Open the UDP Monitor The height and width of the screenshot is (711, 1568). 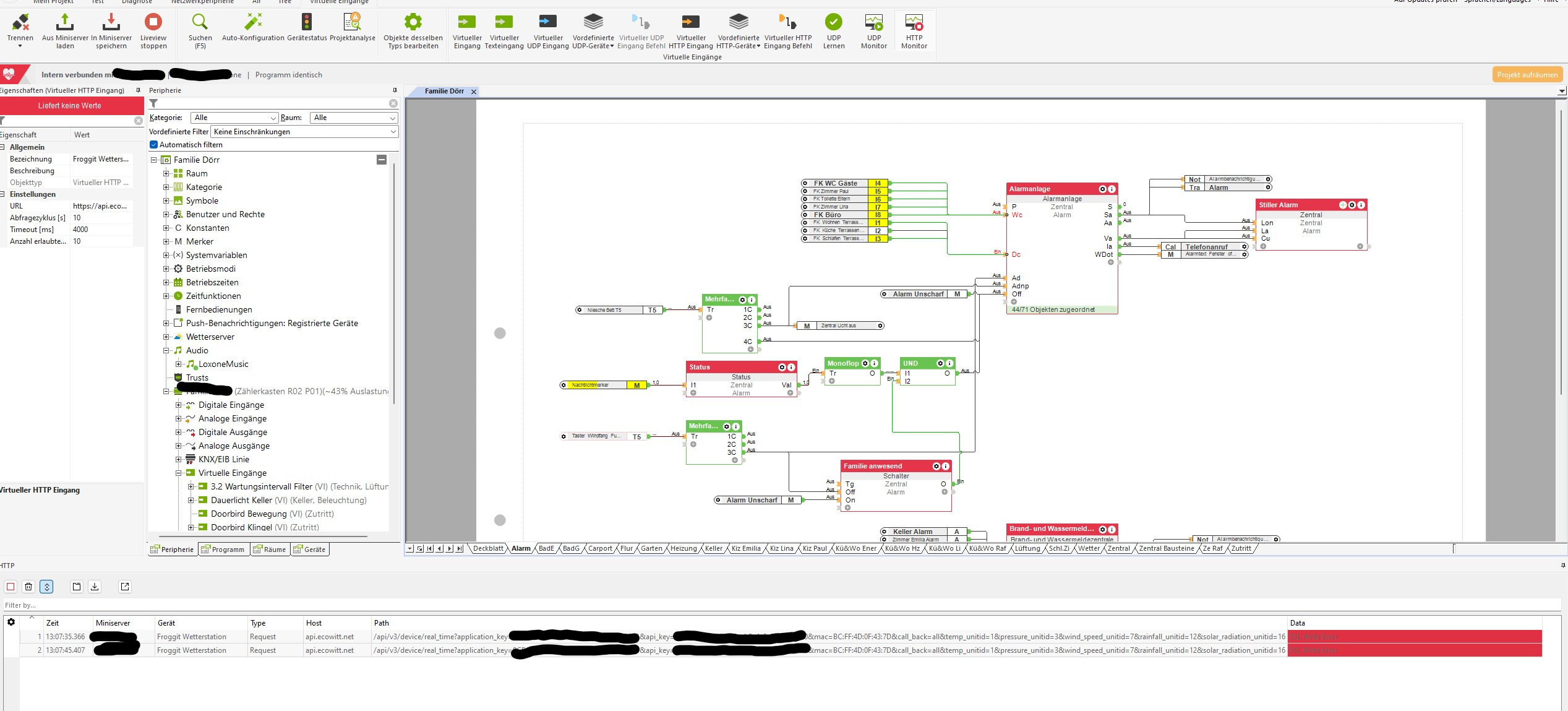point(874,30)
